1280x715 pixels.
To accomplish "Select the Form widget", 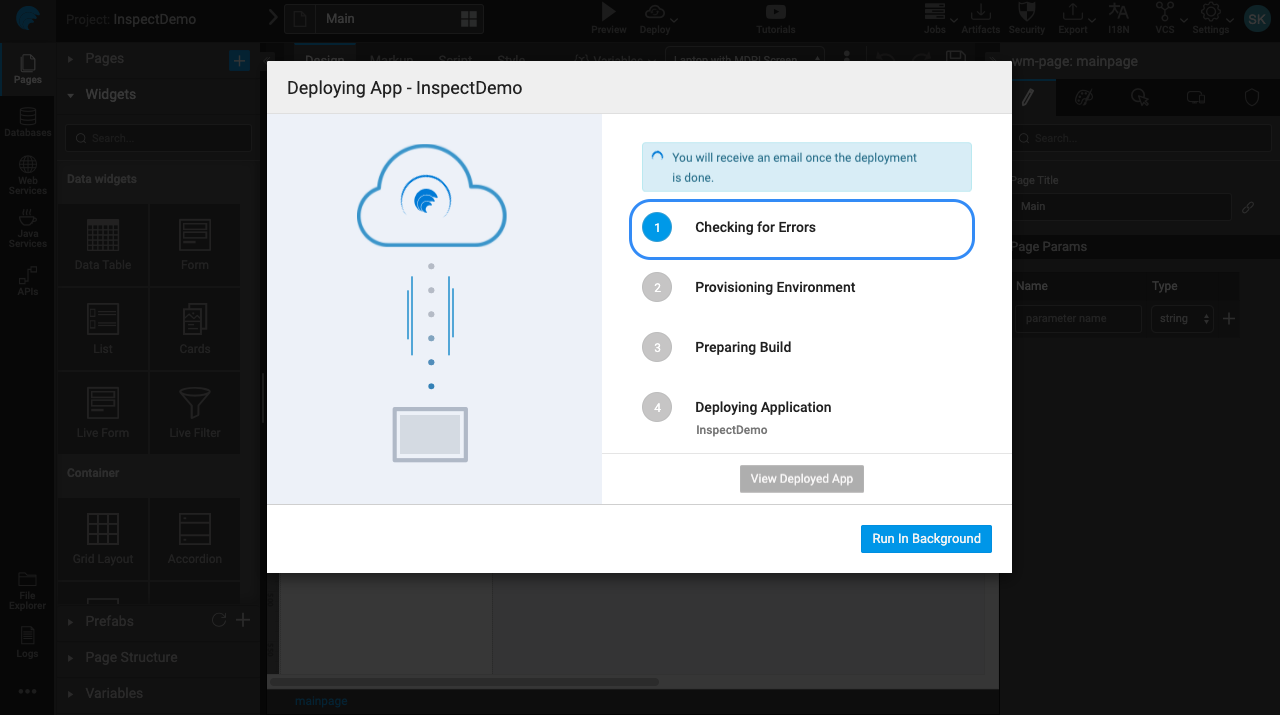I will (194, 244).
